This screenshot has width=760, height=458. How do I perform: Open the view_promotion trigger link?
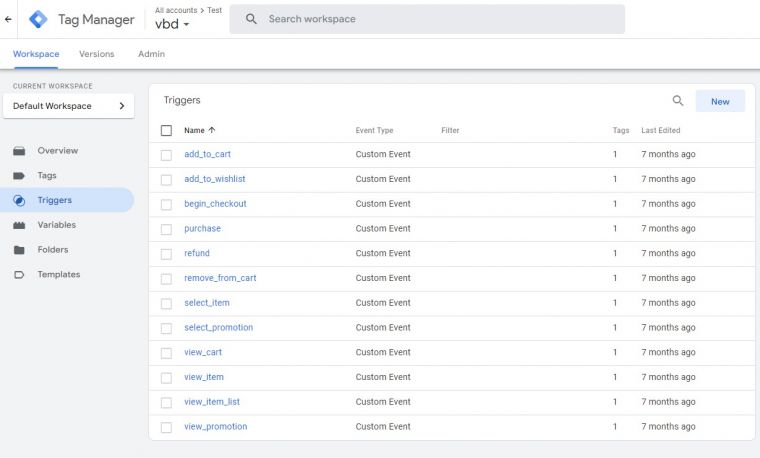tap(216, 426)
